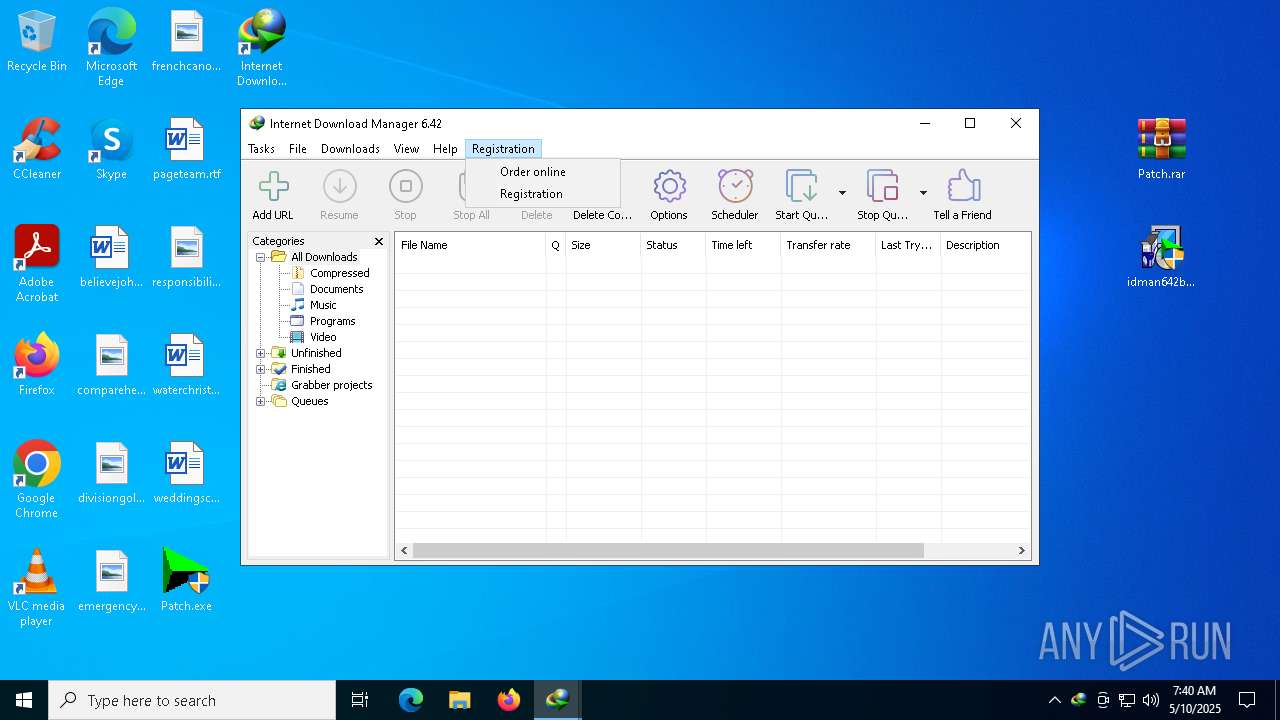
Task: Select the Video category
Action: pos(323,337)
